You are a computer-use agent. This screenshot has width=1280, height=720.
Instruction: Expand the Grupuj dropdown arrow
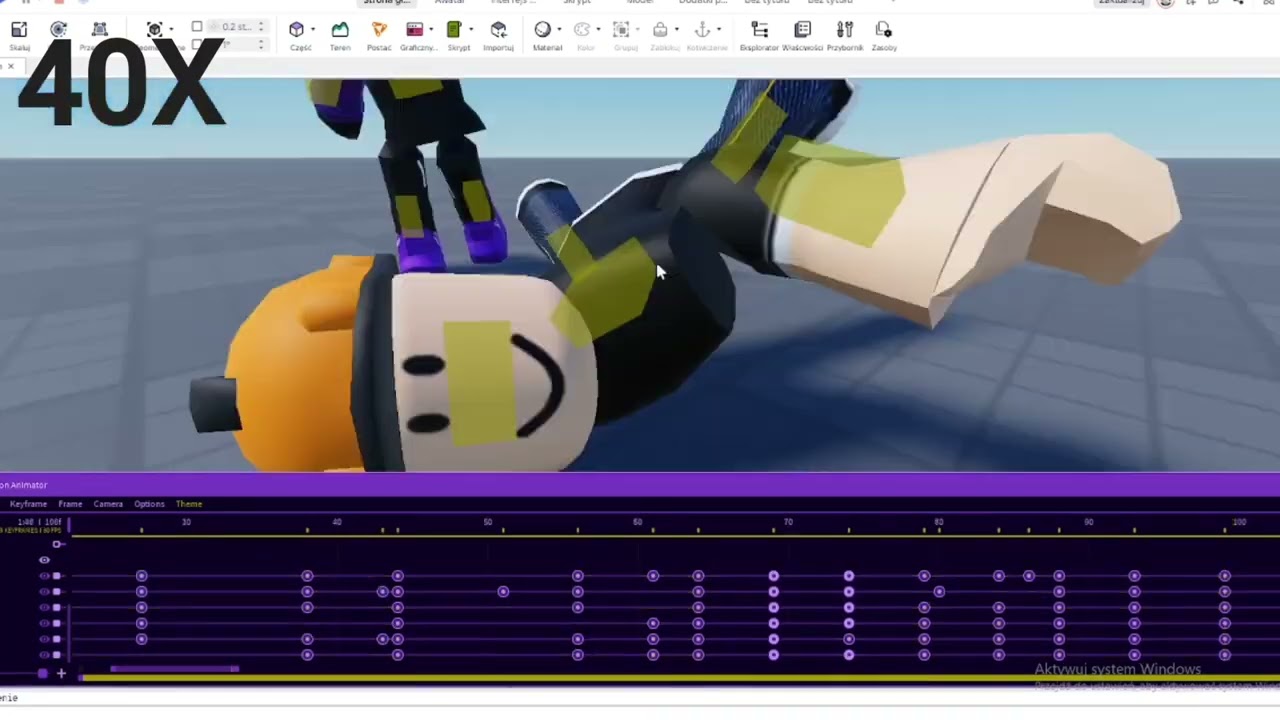coord(637,30)
